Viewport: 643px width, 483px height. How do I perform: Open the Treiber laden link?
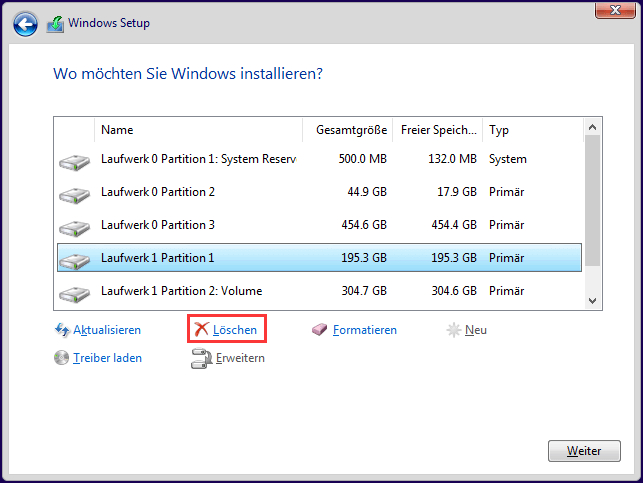coord(107,358)
